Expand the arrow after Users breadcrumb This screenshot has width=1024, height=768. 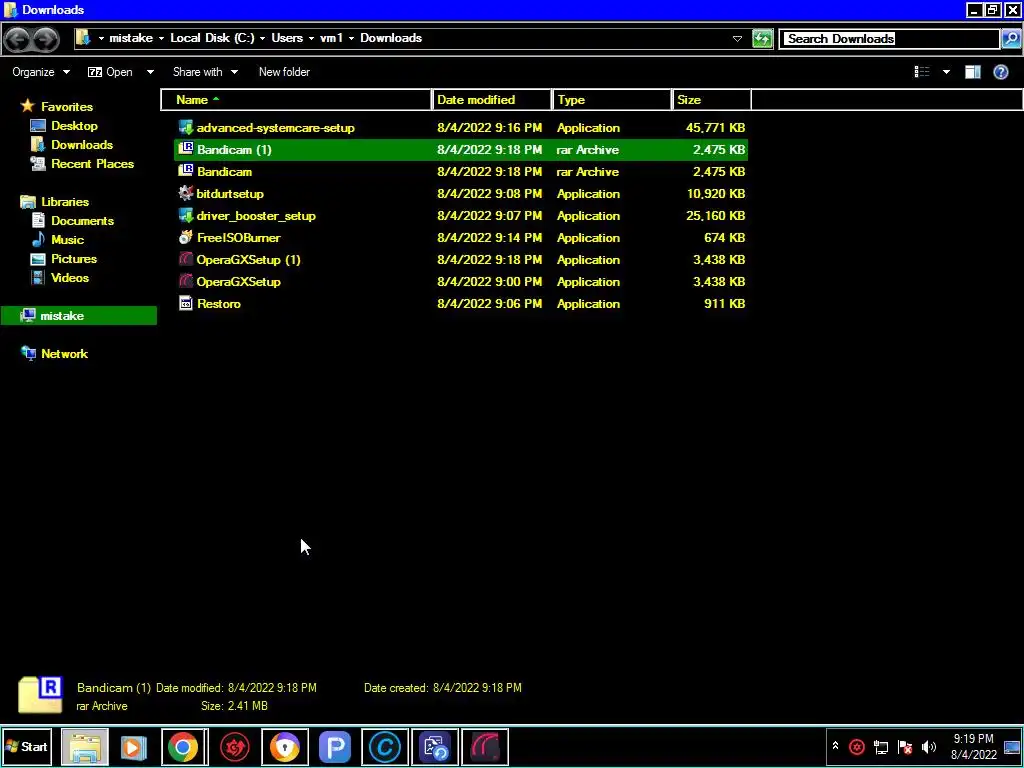point(312,38)
